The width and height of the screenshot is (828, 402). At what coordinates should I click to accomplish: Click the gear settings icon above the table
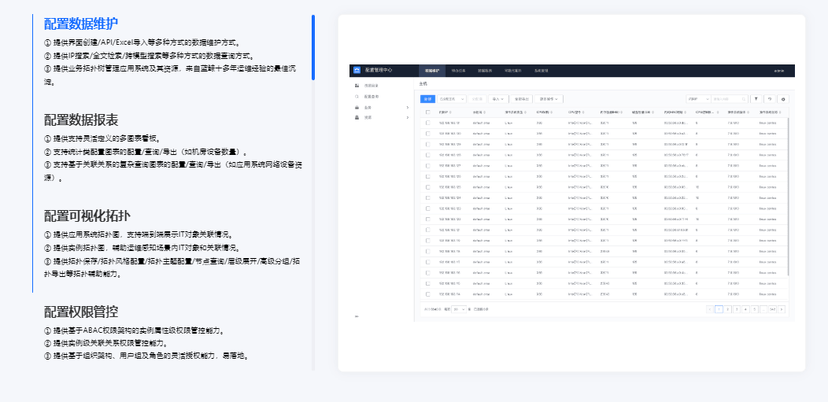pyautogui.click(x=783, y=99)
